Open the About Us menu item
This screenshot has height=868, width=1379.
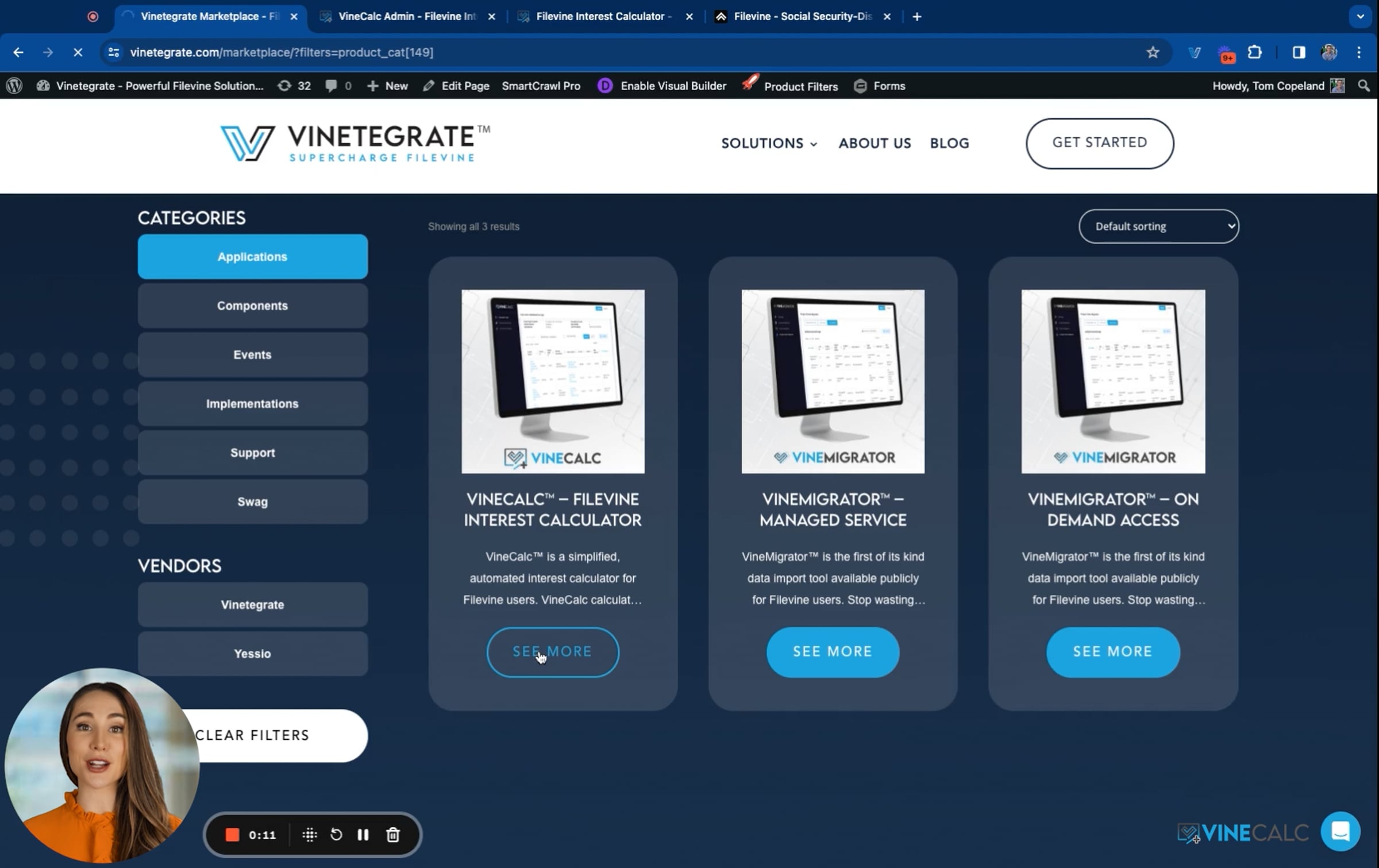point(875,143)
